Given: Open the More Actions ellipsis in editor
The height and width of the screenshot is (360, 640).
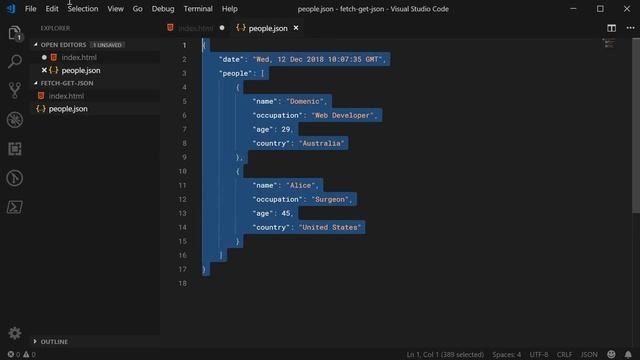Looking at the screenshot, I should pyautogui.click(x=630, y=28).
